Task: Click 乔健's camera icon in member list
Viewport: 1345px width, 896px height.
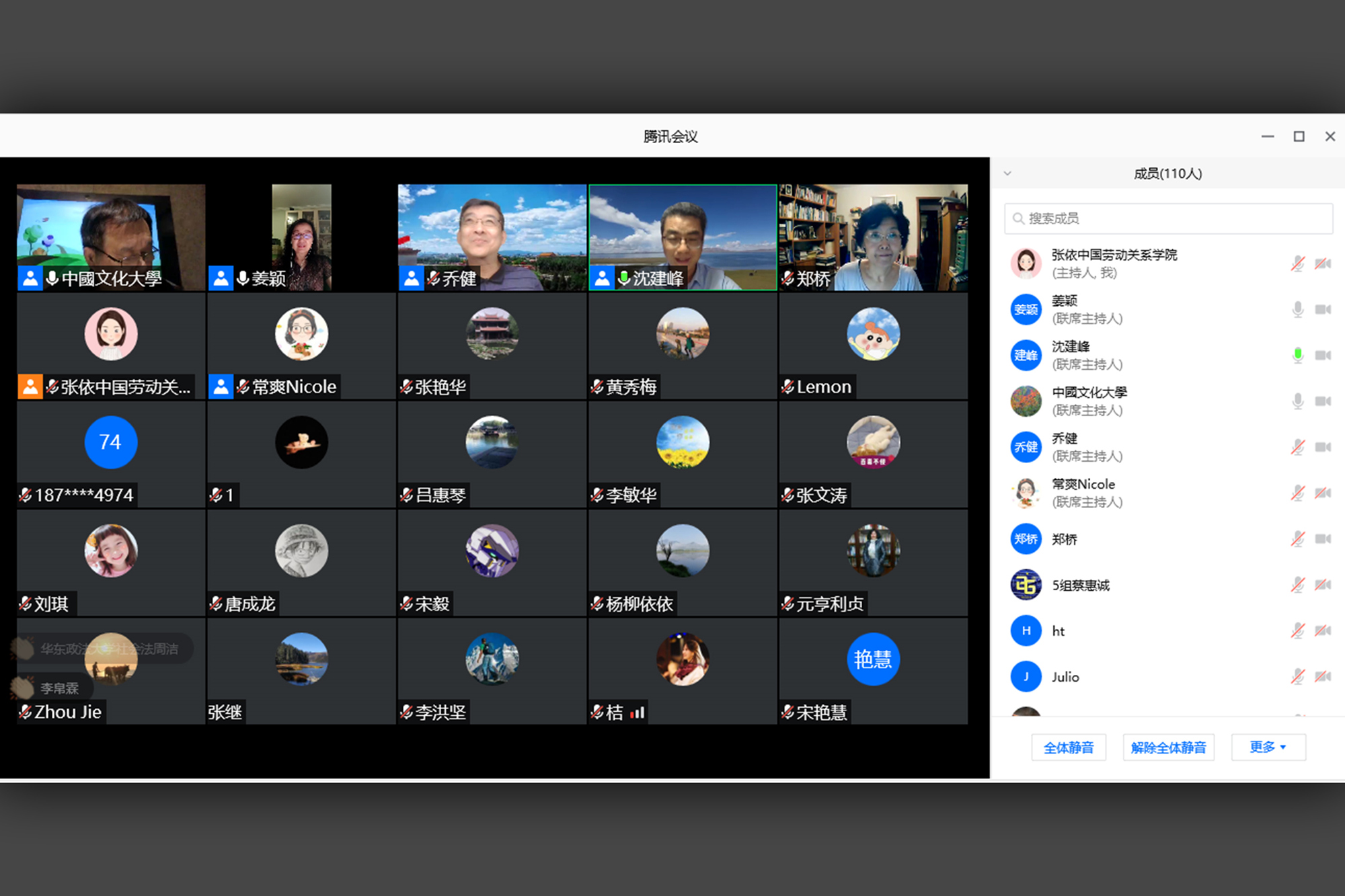Action: click(1323, 447)
